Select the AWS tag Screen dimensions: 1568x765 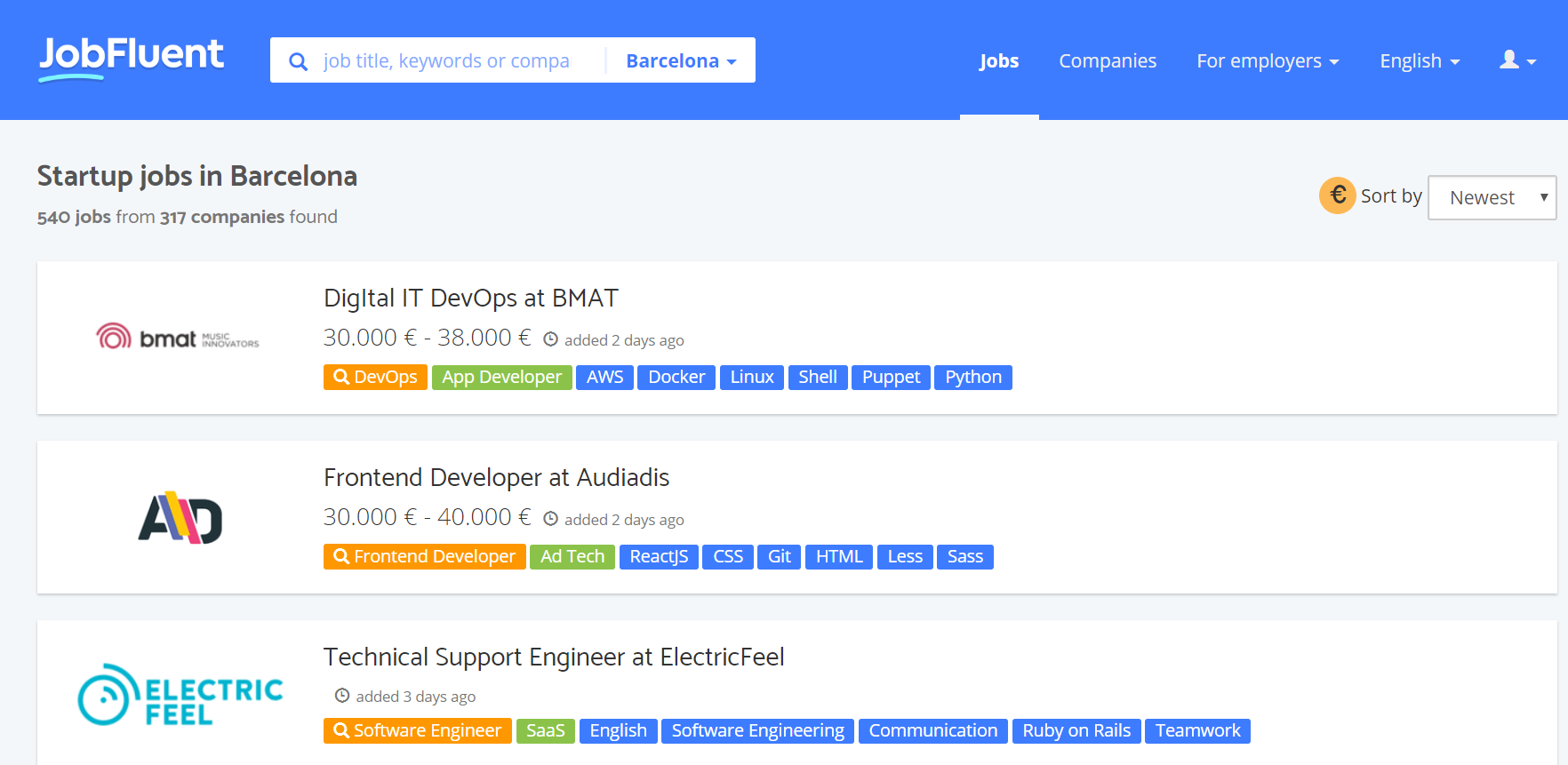click(x=604, y=378)
